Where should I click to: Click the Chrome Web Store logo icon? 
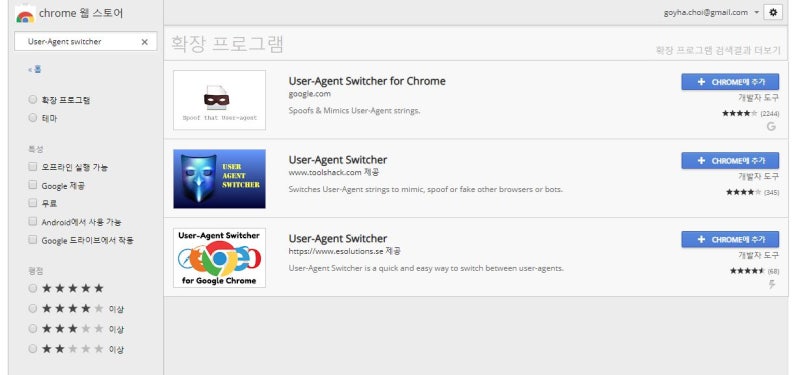25,14
